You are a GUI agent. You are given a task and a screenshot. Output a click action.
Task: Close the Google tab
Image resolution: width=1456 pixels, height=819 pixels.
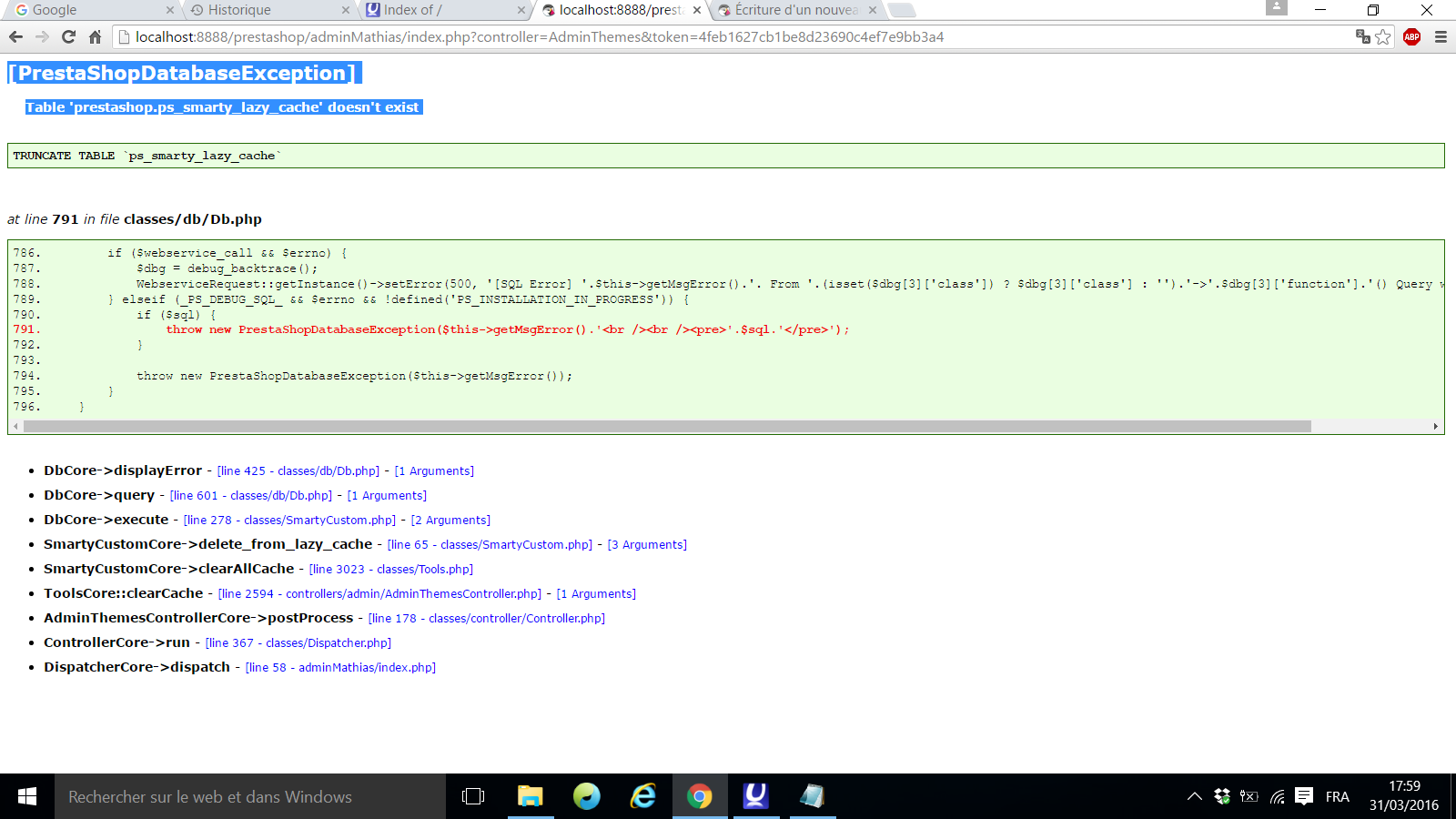(170, 10)
